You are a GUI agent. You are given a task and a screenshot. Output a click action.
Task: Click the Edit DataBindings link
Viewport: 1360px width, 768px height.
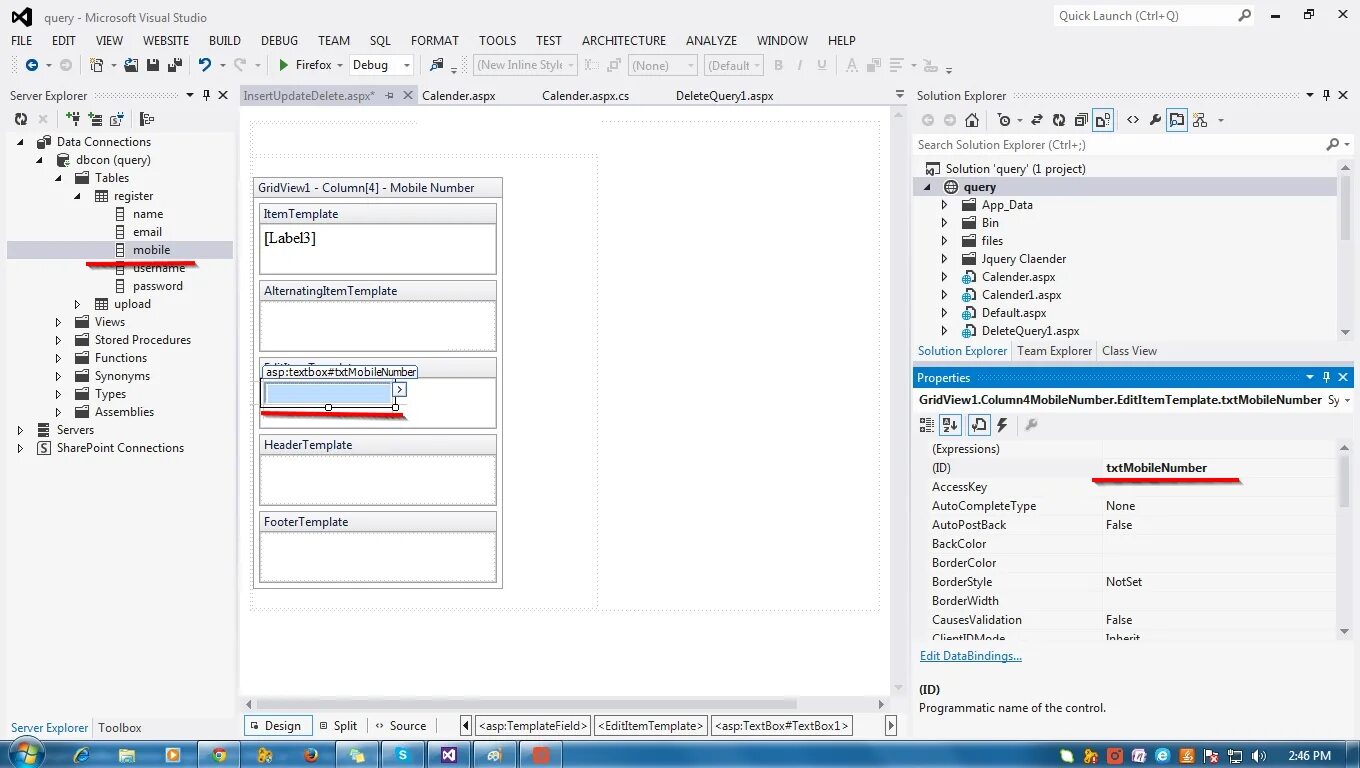(971, 656)
